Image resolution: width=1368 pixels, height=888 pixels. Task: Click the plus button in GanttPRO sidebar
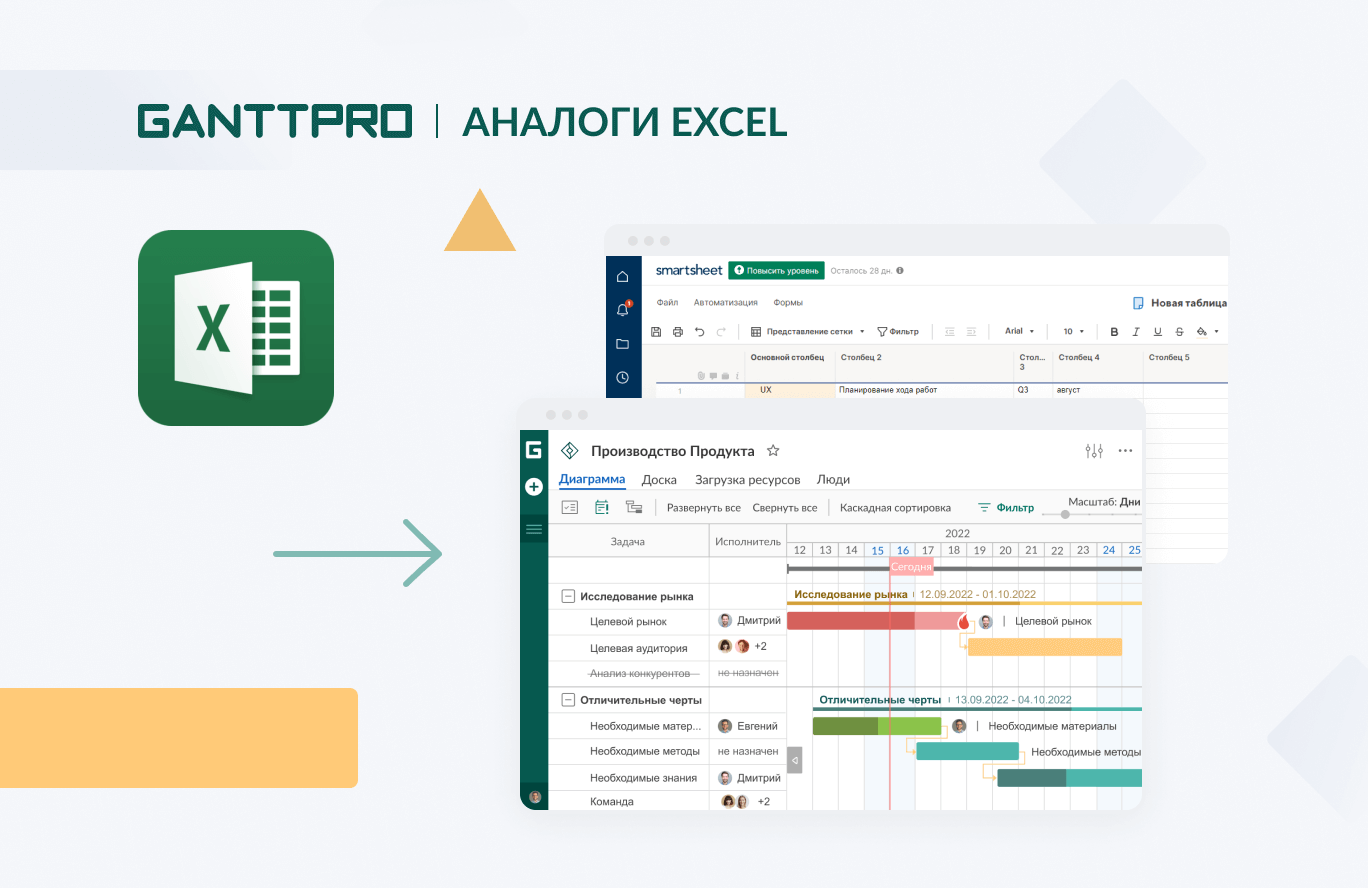tap(534, 487)
